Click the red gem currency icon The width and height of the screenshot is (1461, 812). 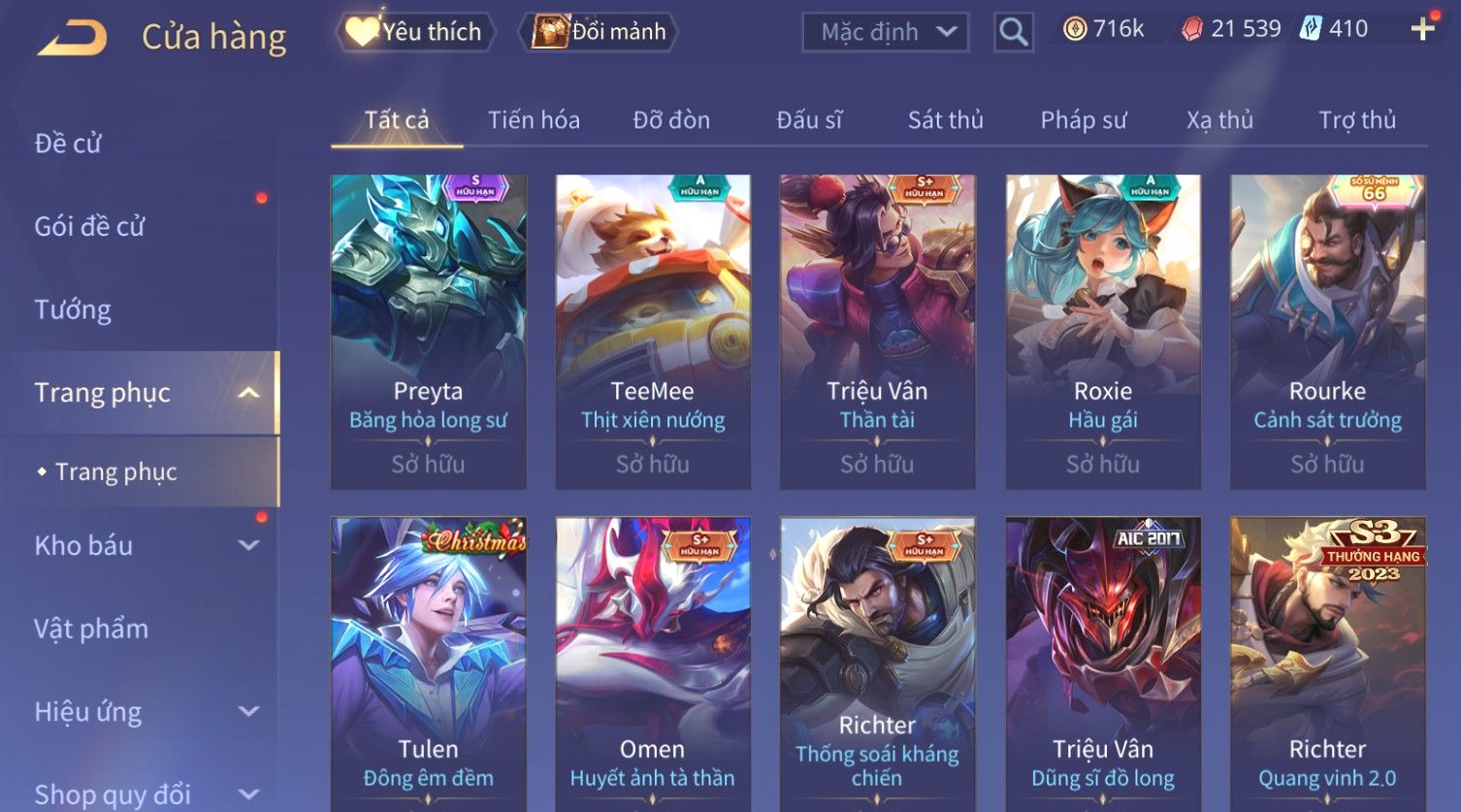(x=1192, y=29)
